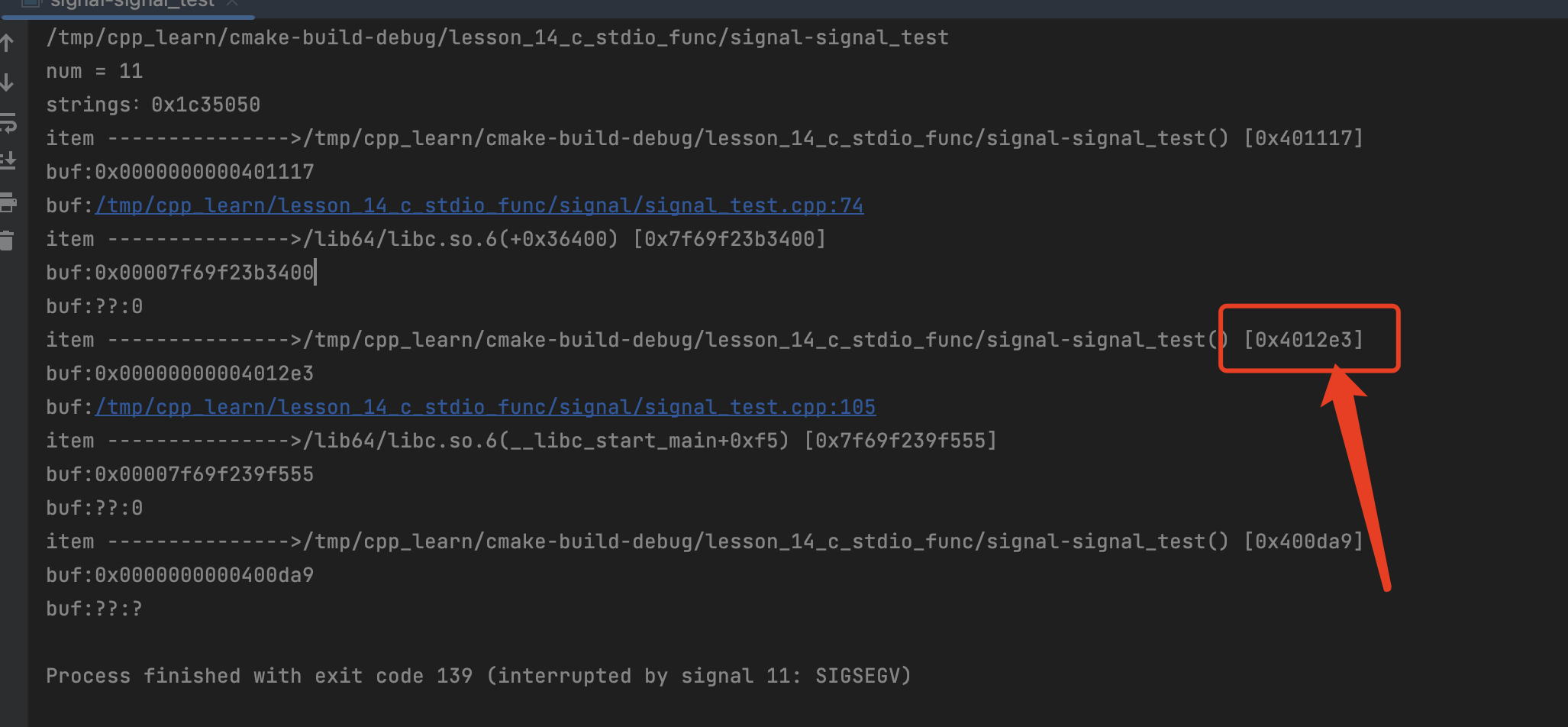Viewport: 1568px width, 727px height.
Task: Click the 'Process finished with exit code 139' line
Action: [479, 676]
